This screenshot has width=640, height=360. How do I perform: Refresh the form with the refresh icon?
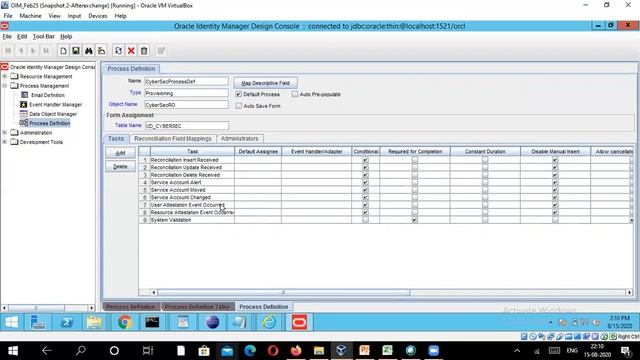tap(118, 51)
